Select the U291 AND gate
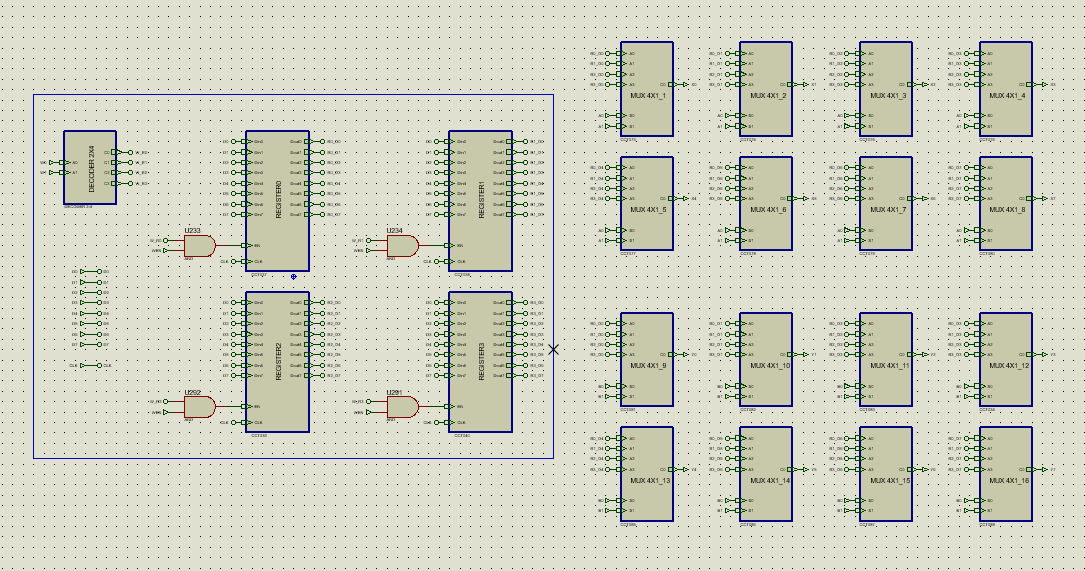The width and height of the screenshot is (1085, 571). 402,406
